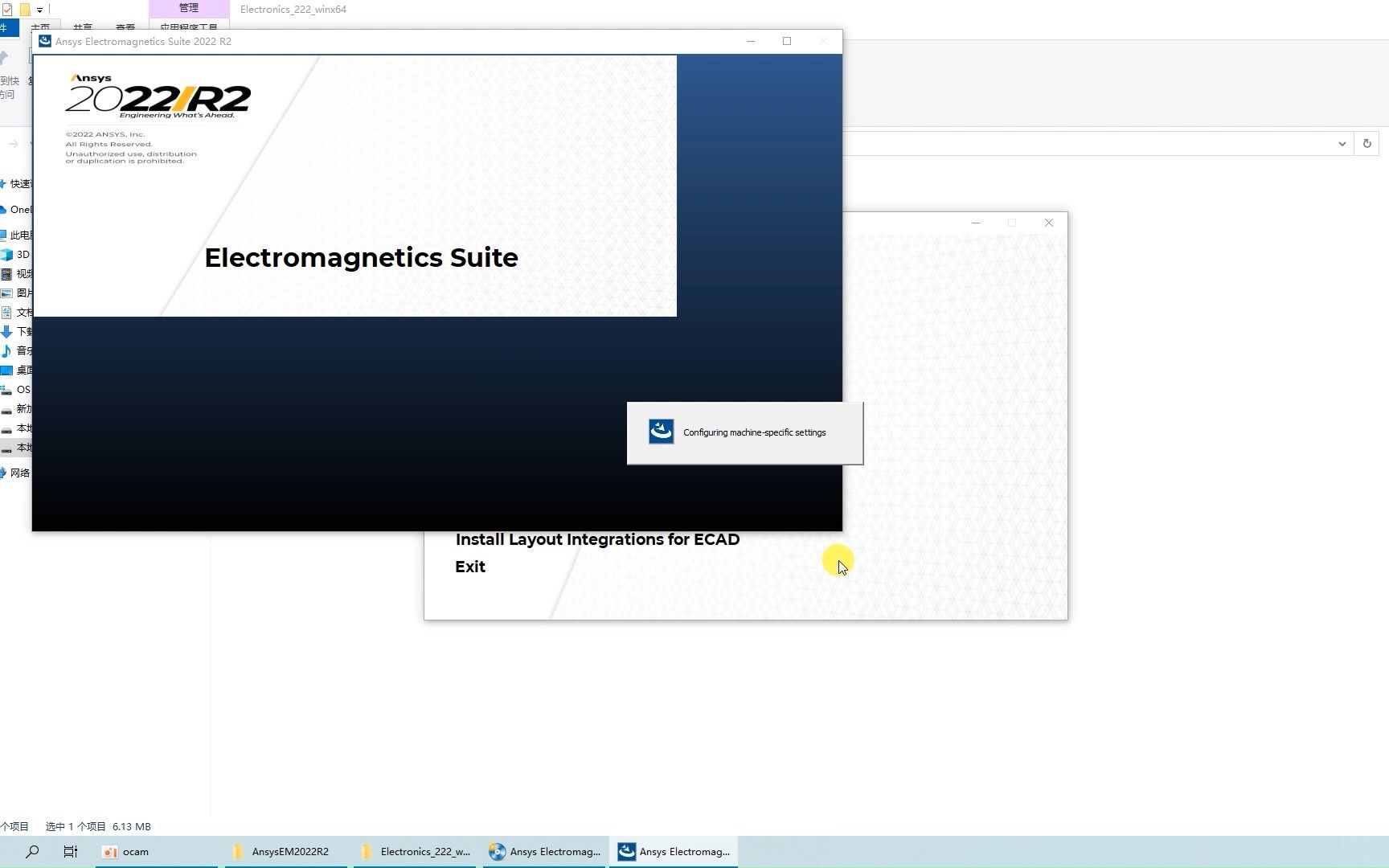The image size is (1389, 868).
Task: Switch to the 管理 ribbon tab in Explorer
Action: (189, 8)
